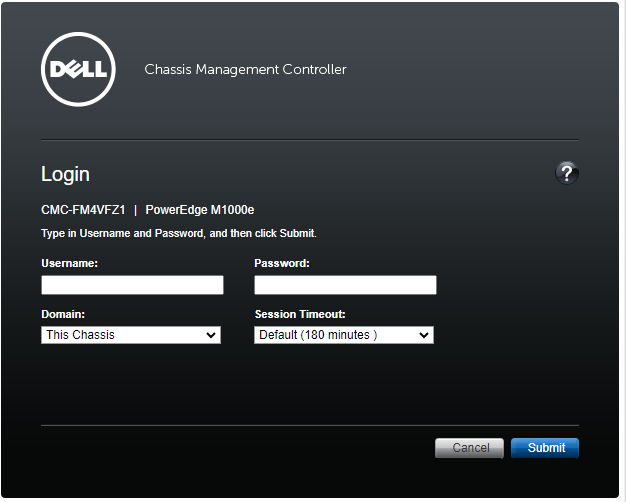This screenshot has width=626, height=502.
Task: Click the pipe separator before PowerEdge M1000e
Action: [x=135, y=210]
